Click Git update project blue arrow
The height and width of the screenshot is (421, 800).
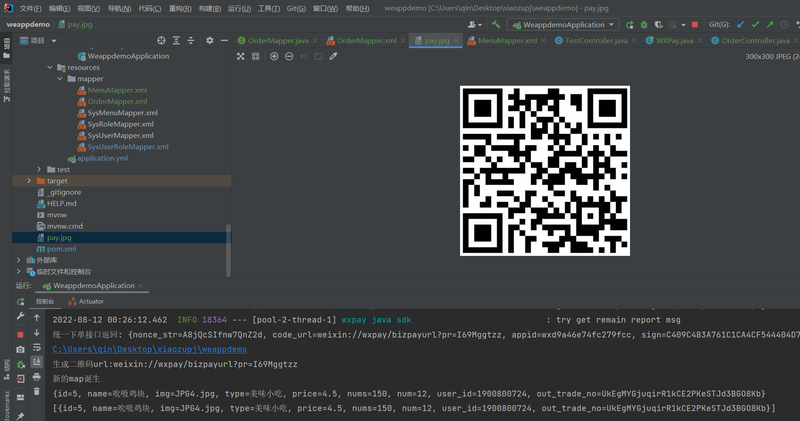(x=741, y=24)
